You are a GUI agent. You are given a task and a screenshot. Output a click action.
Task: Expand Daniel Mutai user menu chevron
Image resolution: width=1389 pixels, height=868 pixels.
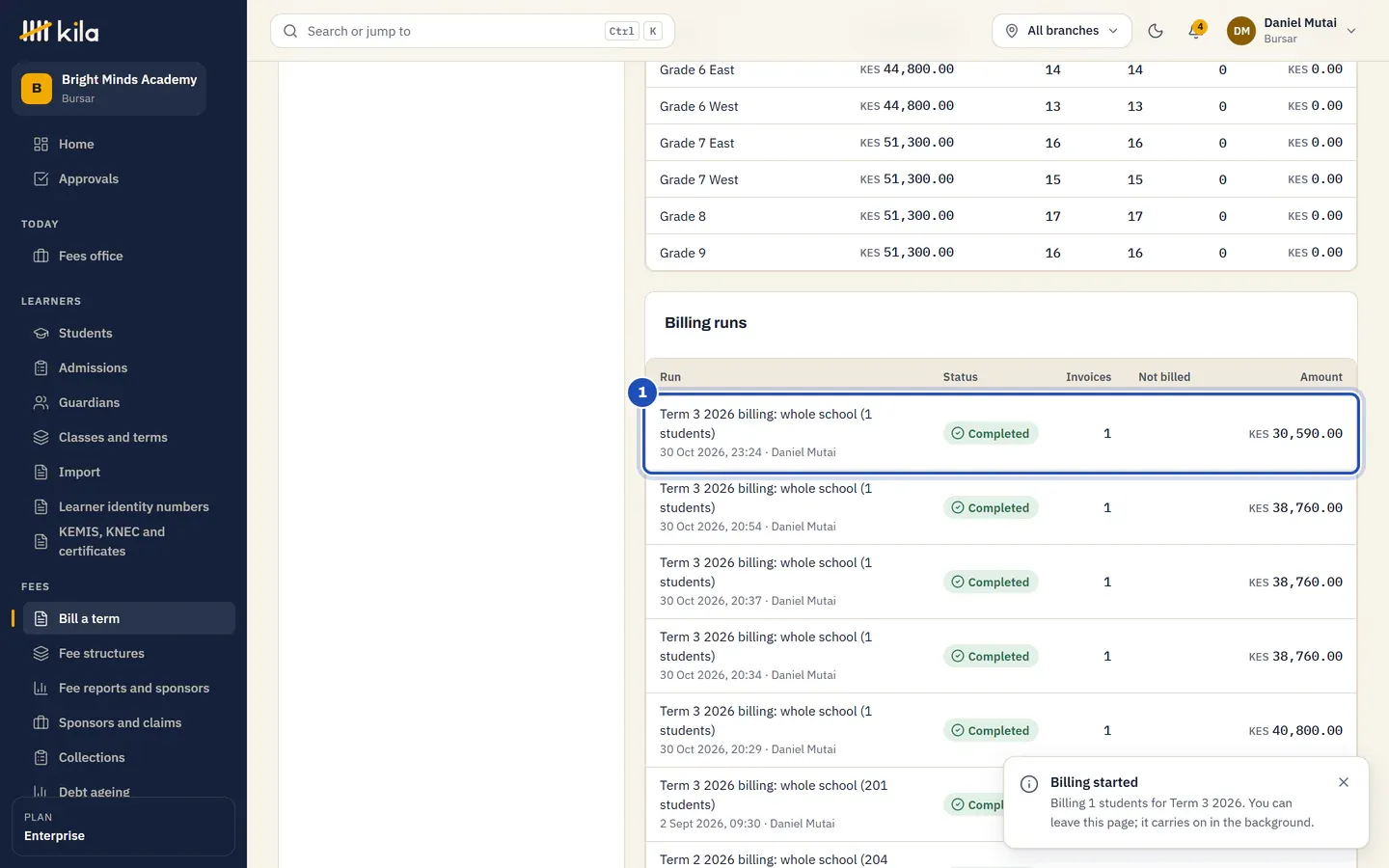point(1351,31)
